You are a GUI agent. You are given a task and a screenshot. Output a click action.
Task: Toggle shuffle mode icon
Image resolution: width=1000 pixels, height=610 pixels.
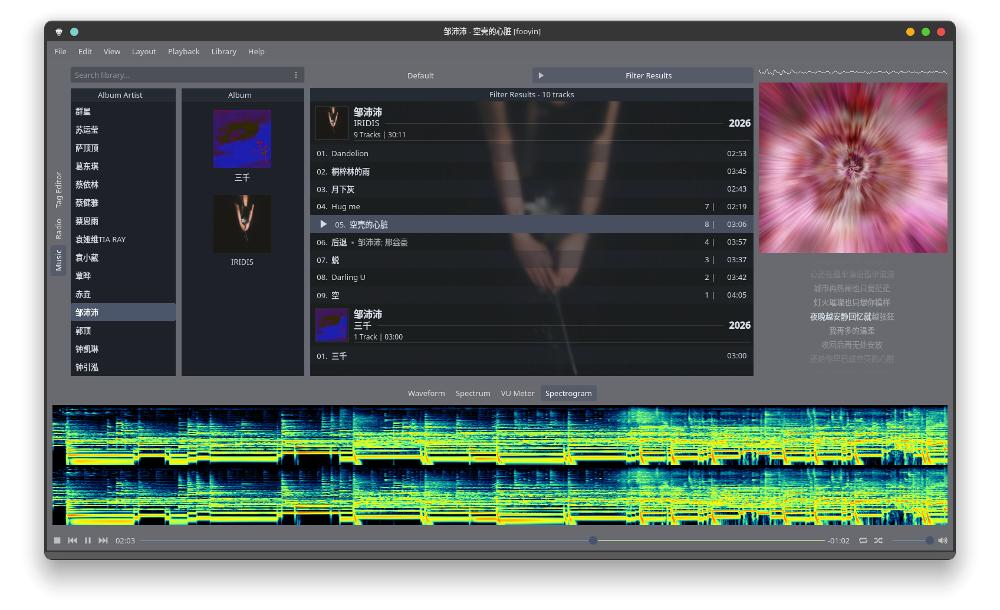[878, 540]
